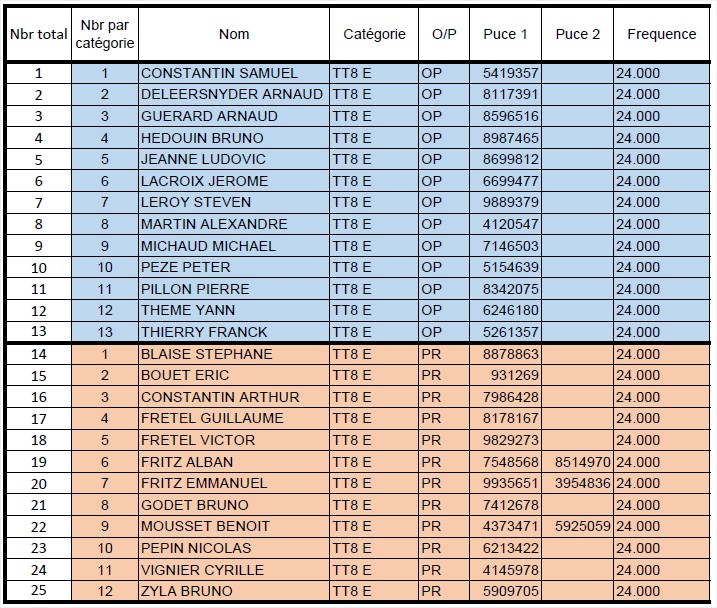Select Puce 2 value 3954836
The height and width of the screenshot is (608, 717).
tap(578, 483)
